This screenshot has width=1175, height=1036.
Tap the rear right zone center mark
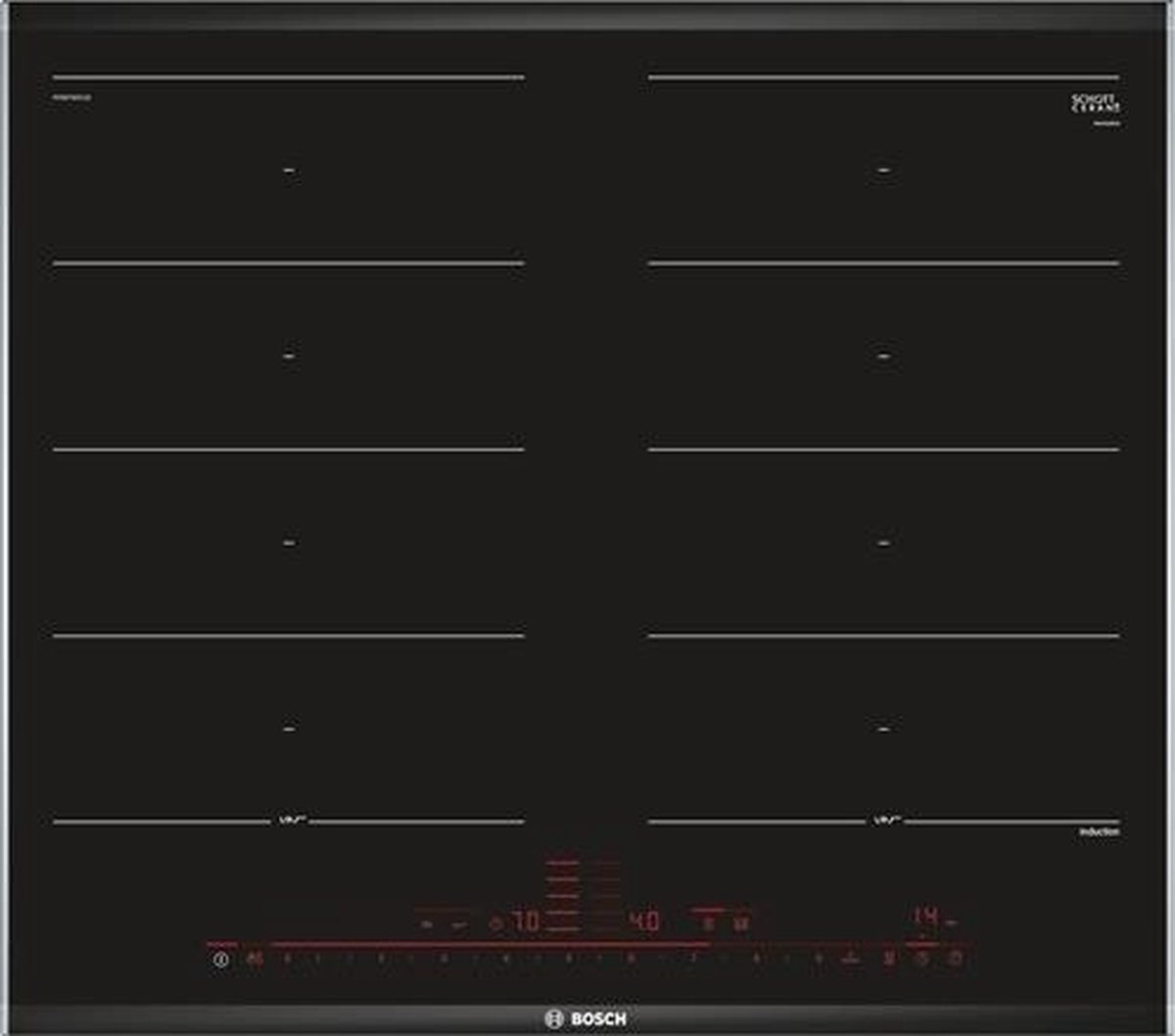coord(884,170)
